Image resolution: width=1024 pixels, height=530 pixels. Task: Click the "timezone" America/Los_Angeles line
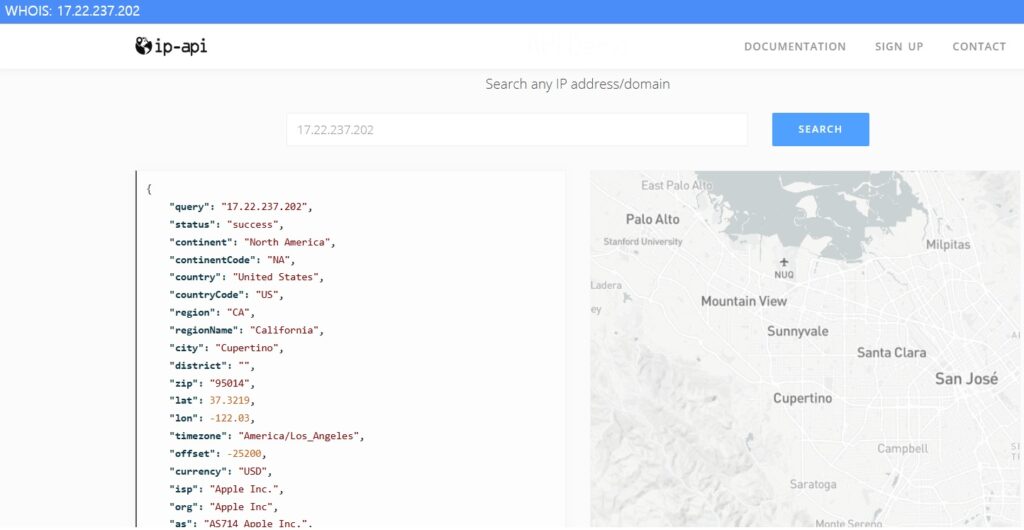266,435
